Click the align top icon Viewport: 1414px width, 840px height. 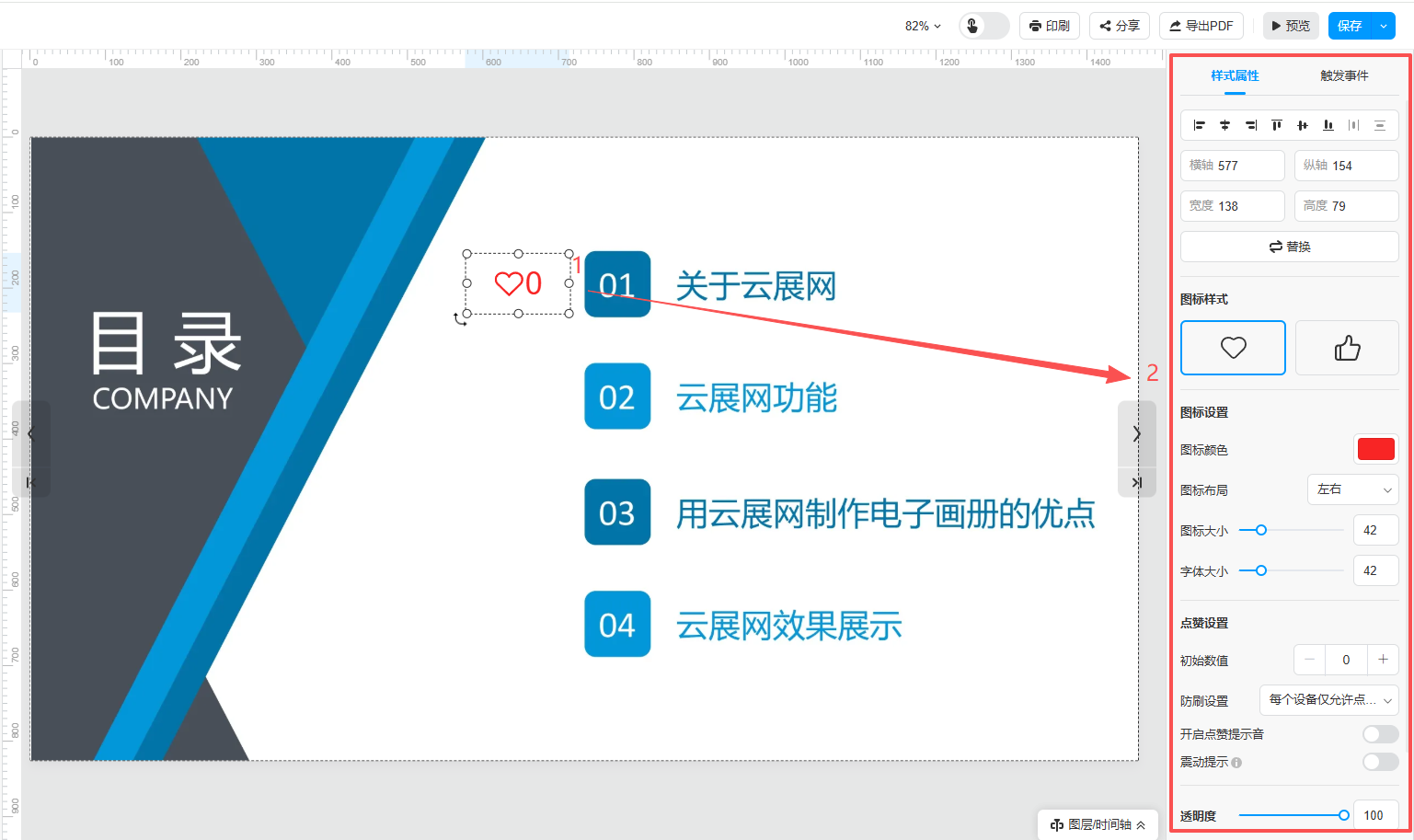[x=1276, y=125]
